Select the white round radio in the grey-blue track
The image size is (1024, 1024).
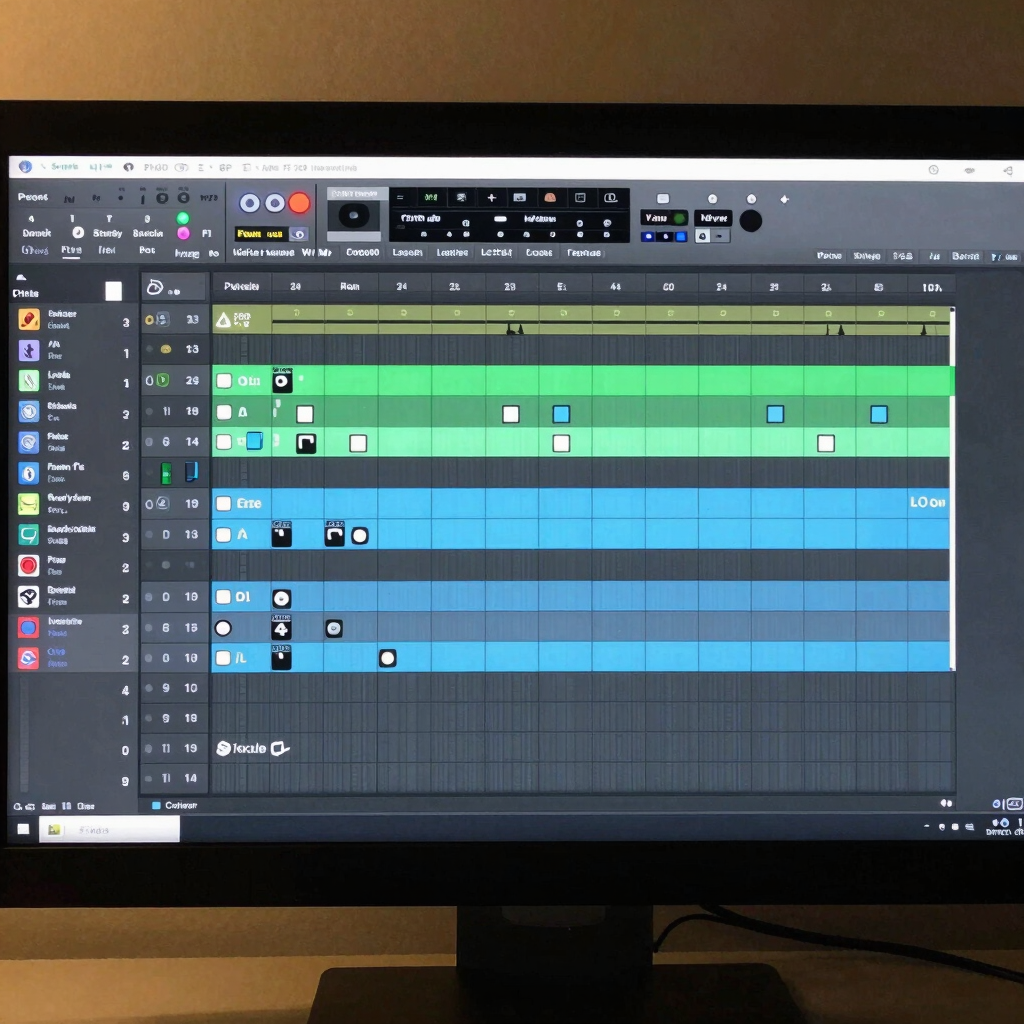tap(223, 628)
